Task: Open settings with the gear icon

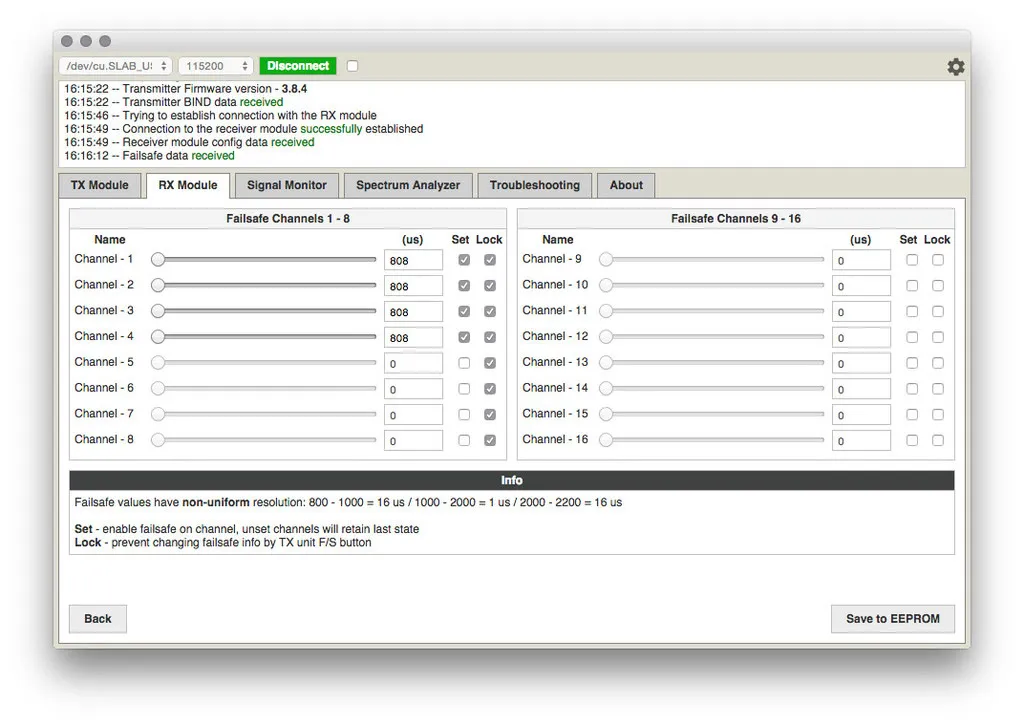Action: (956, 66)
